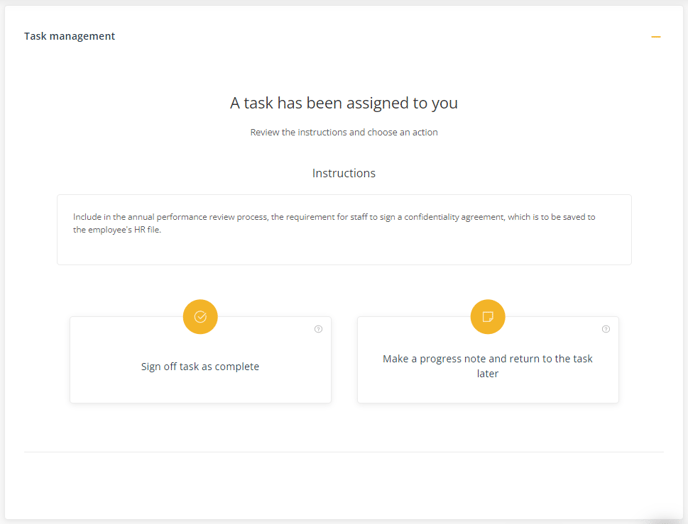This screenshot has width=688, height=524.
Task: Click the horizontal divider below the cards
Action: [x=344, y=452]
